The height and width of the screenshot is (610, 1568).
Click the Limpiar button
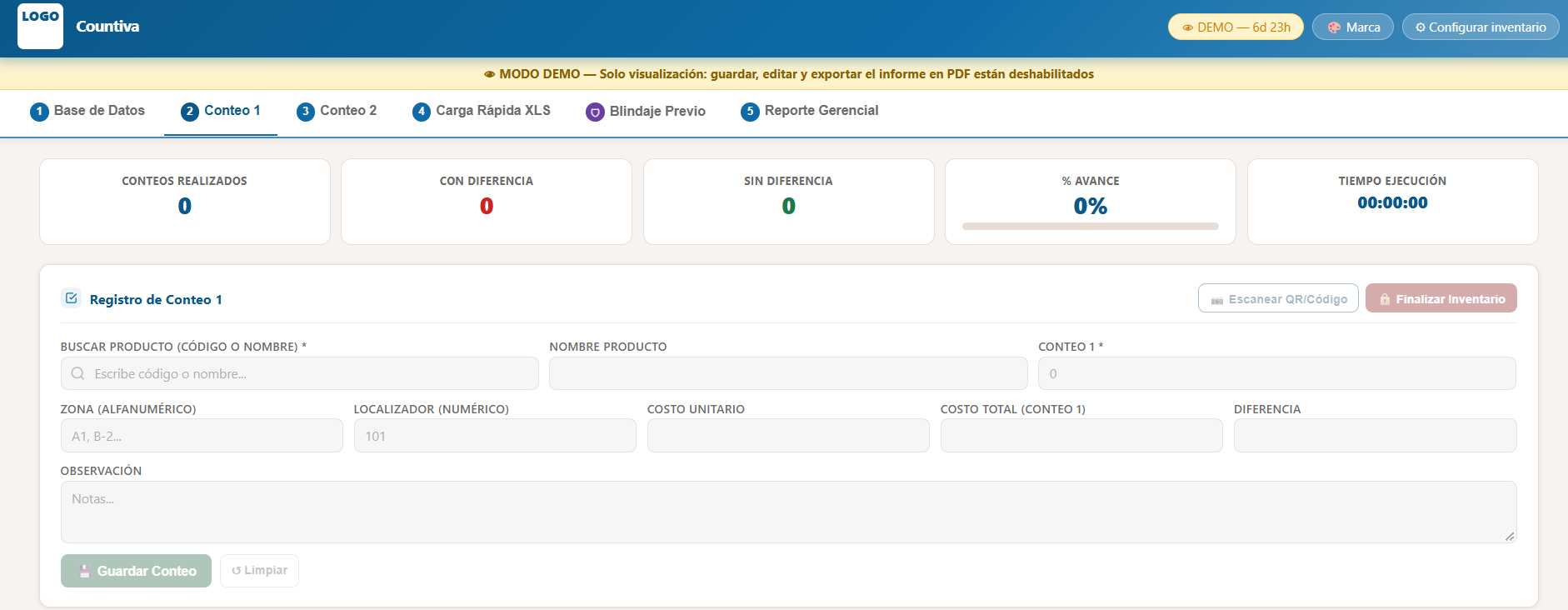click(x=259, y=571)
